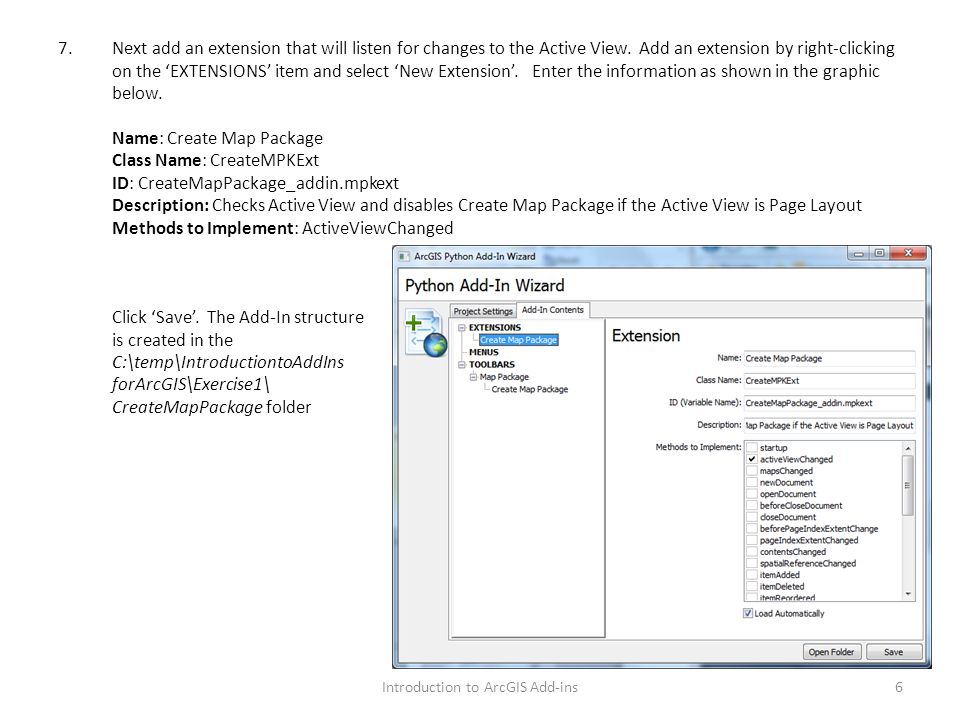Switch to the Project Settings tab
This screenshot has width=960, height=720.
click(x=482, y=311)
